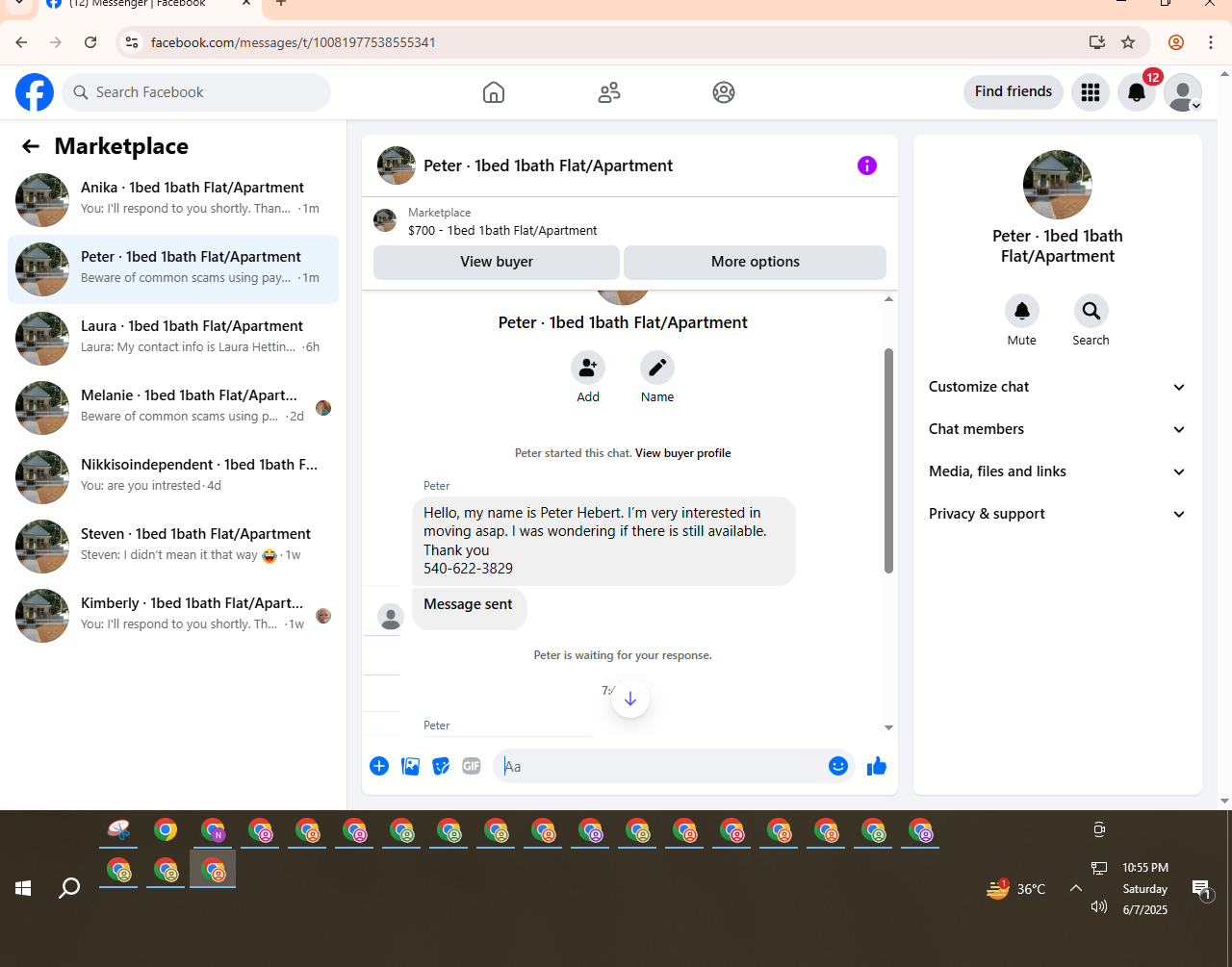Expand the Chat members section
1232x967 pixels.
click(1057, 429)
